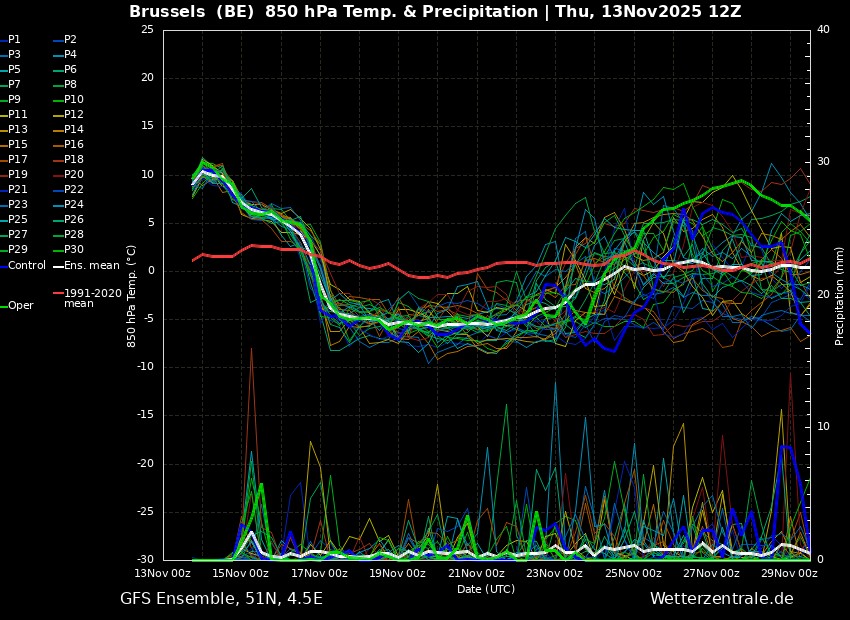Click the Precipitation (mm) axis label

(x=839, y=295)
